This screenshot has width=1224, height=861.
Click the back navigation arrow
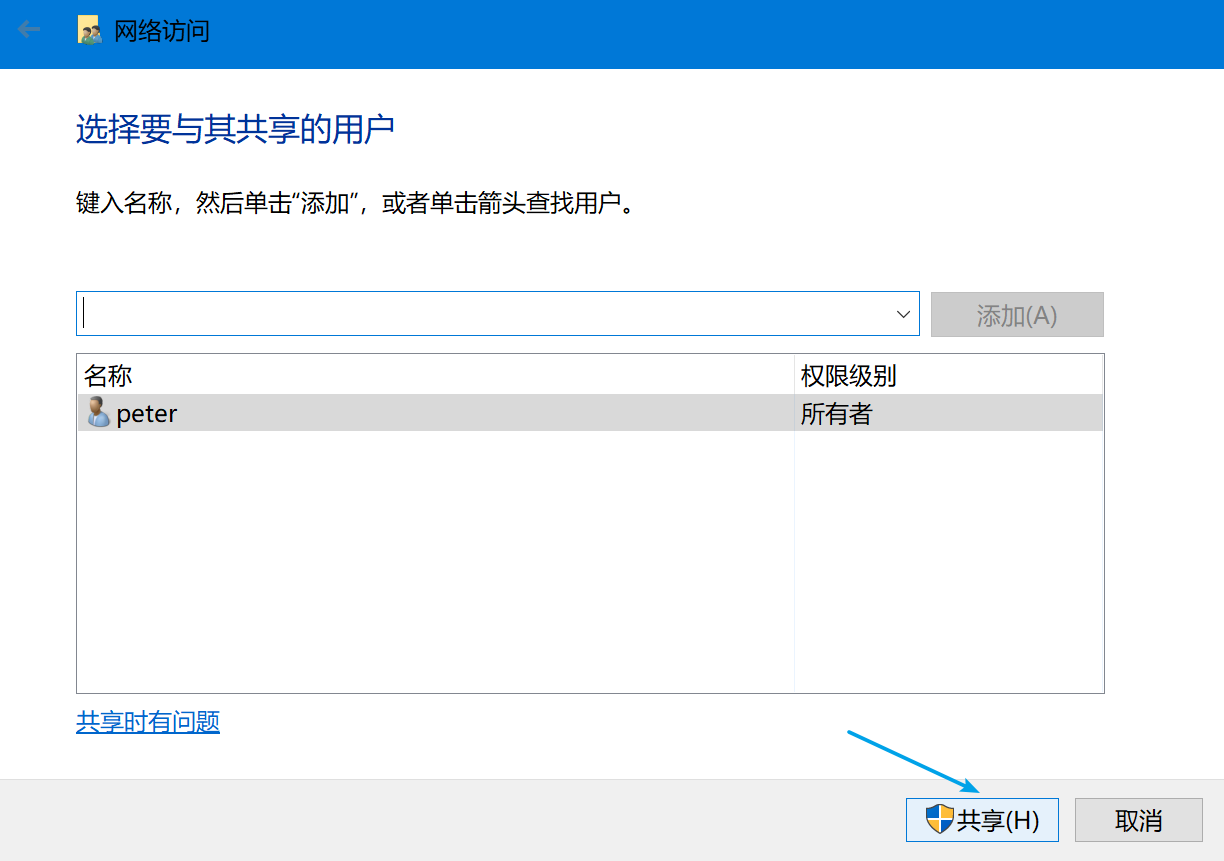pyautogui.click(x=30, y=29)
